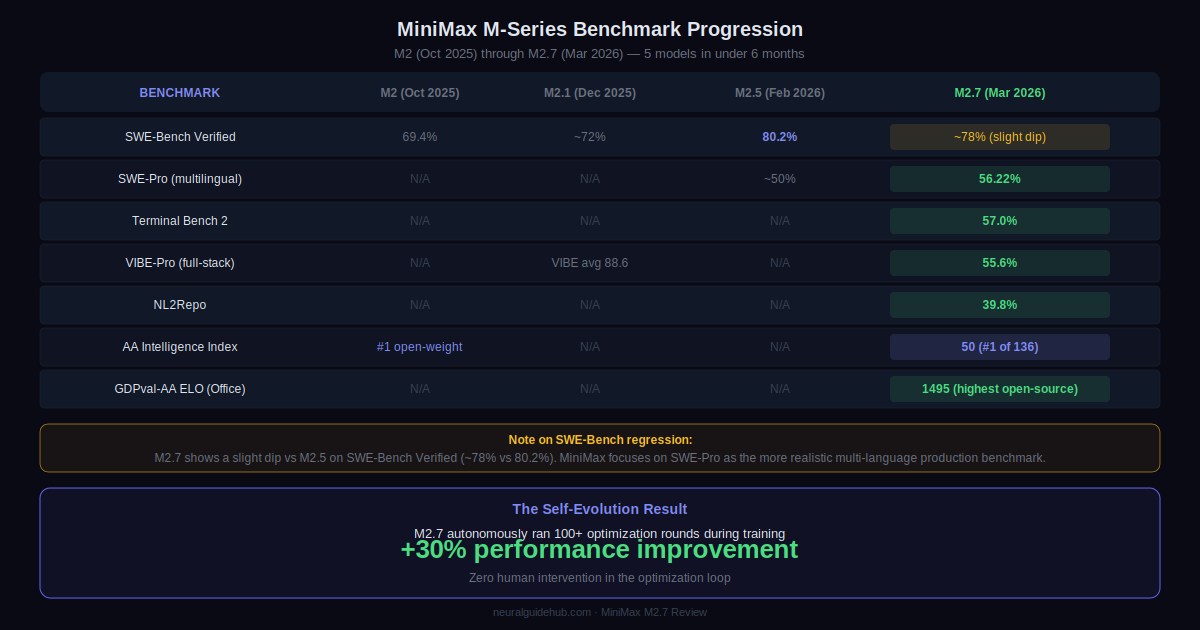Click the M2.5 (Feb 2026) column header
The width and height of the screenshot is (1200, 630).
click(780, 93)
